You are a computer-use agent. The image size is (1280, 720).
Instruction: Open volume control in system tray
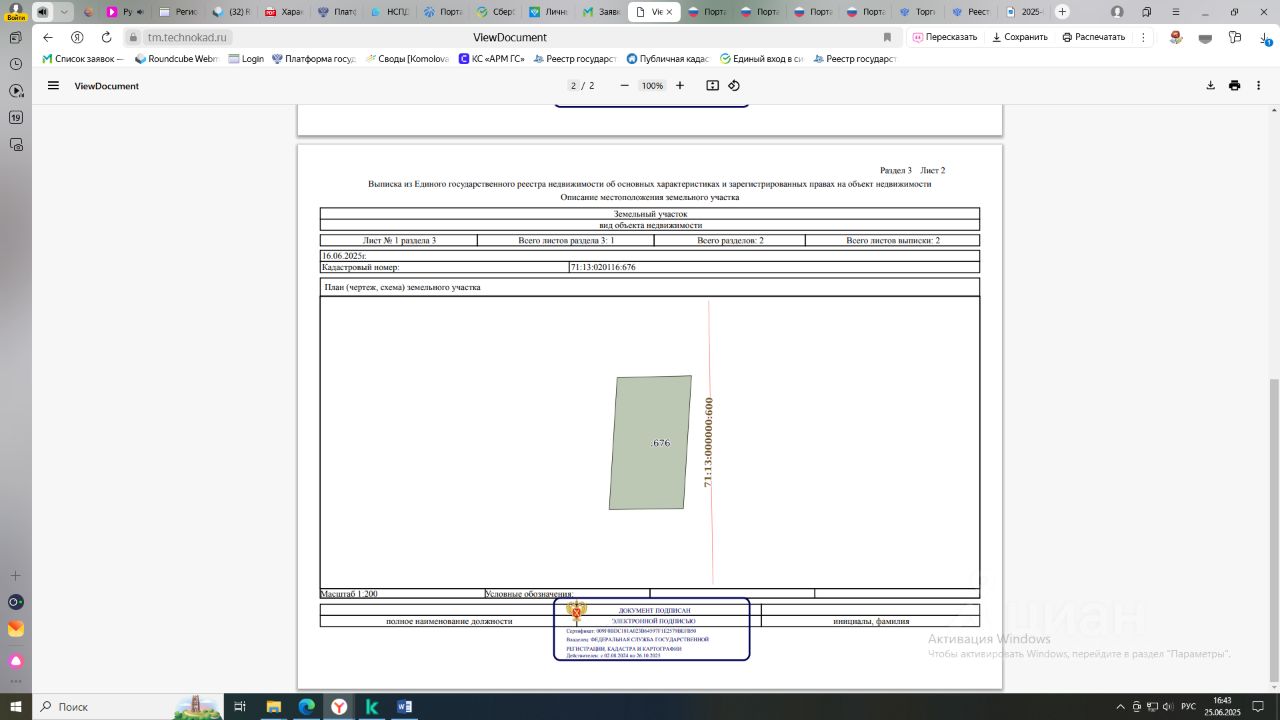1166,707
